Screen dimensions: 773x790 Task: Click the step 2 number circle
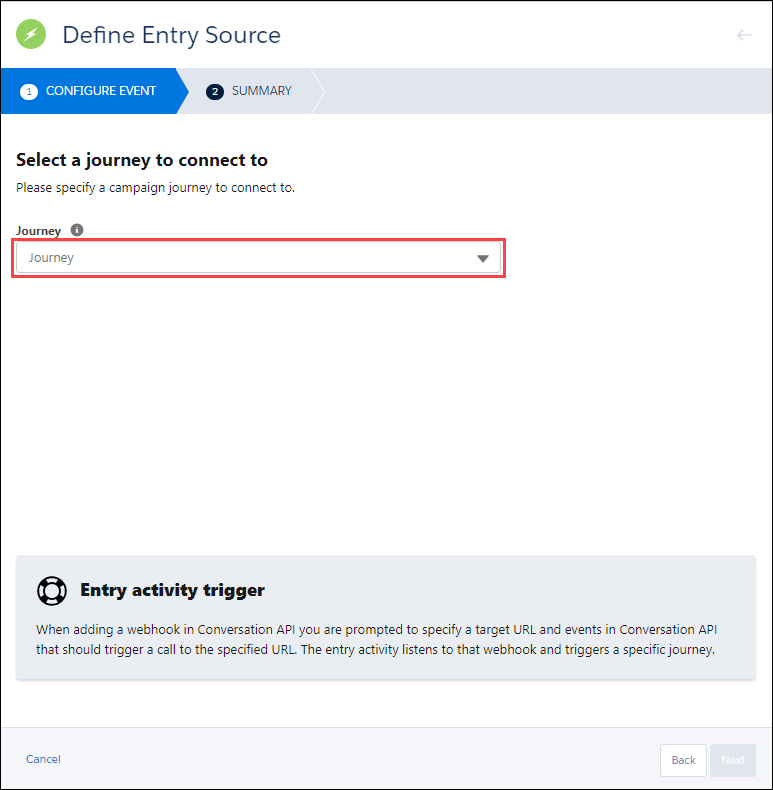click(x=214, y=91)
